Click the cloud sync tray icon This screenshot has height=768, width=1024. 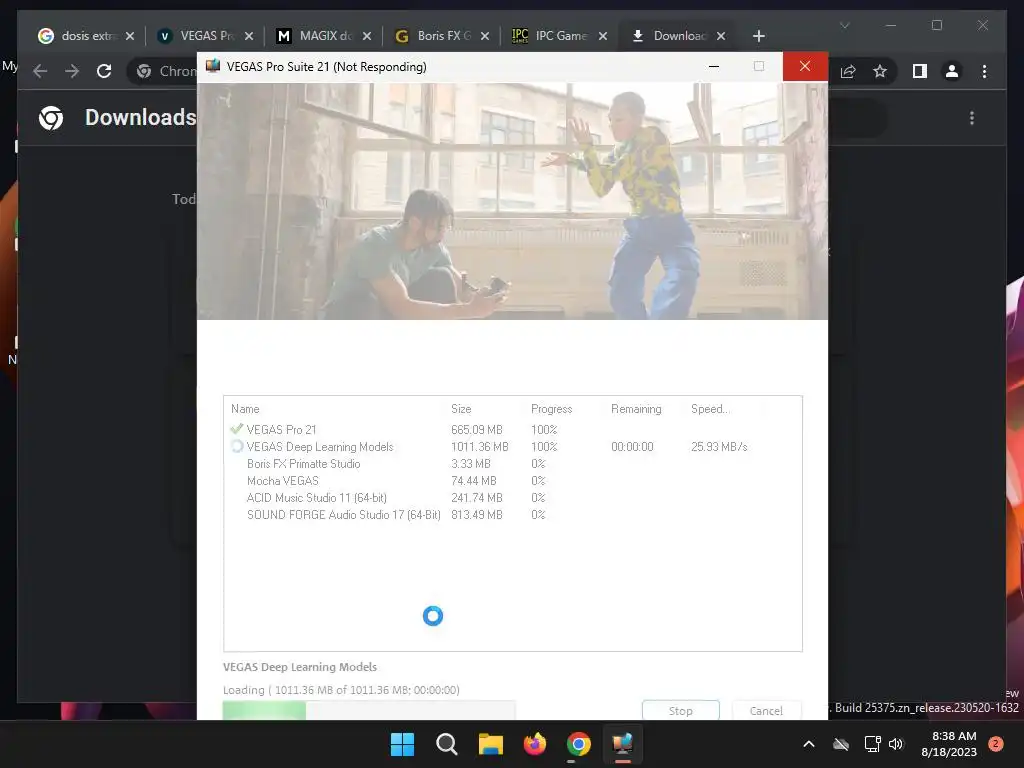[x=841, y=744]
